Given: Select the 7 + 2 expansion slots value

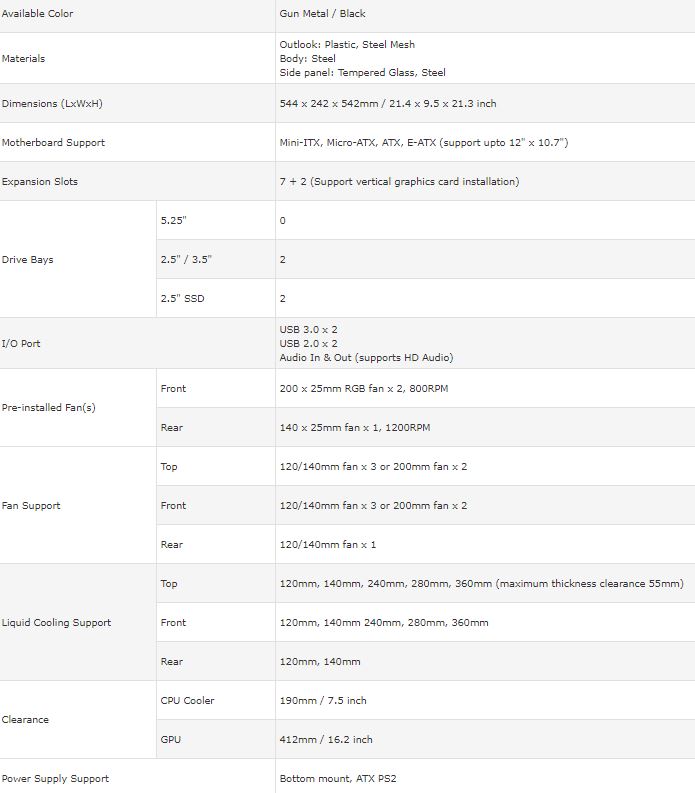Looking at the screenshot, I should coord(399,182).
